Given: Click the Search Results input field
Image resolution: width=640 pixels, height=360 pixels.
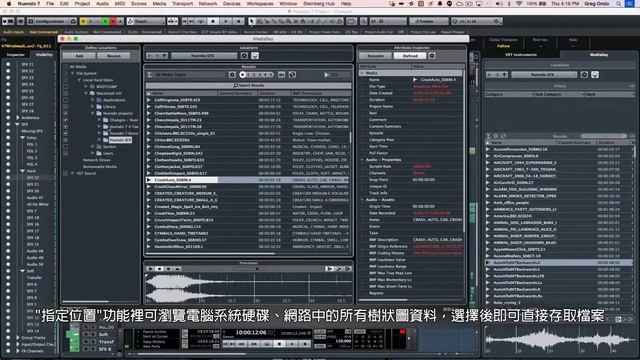Looking at the screenshot, I should (248, 85).
